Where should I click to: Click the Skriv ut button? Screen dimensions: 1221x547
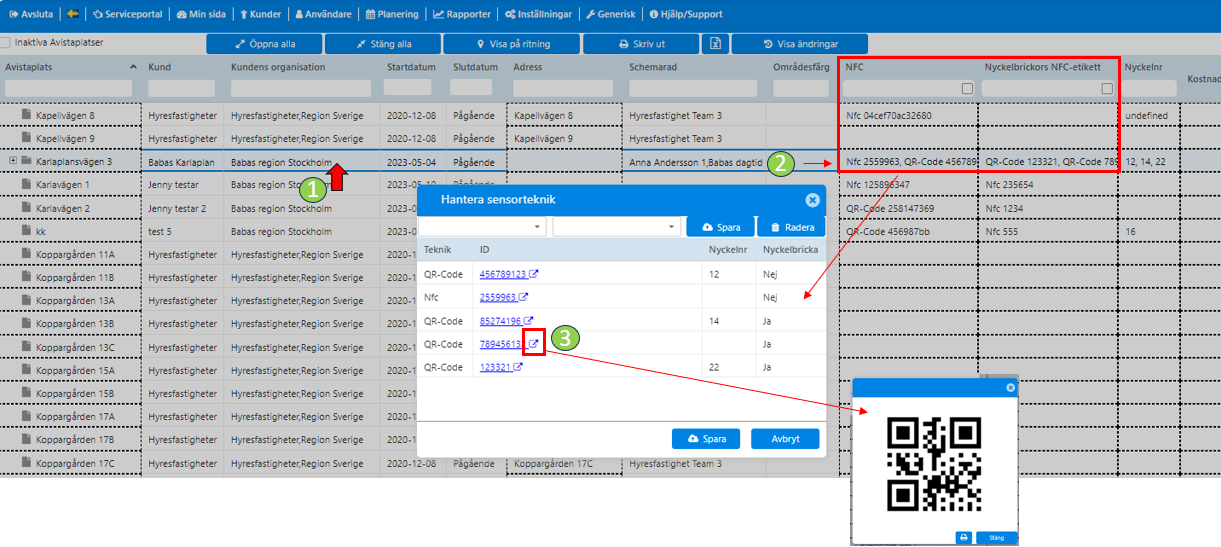(x=641, y=44)
